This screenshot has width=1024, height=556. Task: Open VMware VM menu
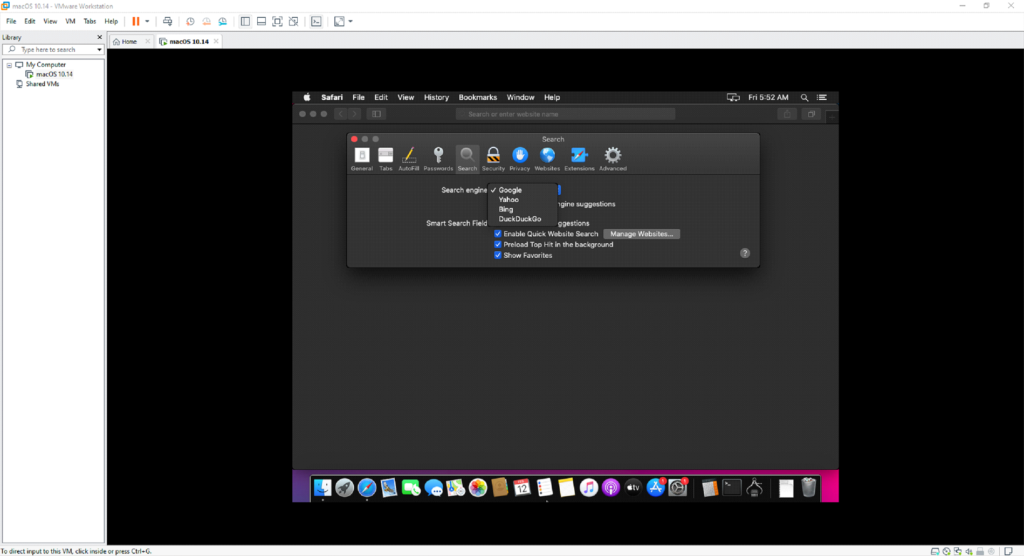[x=70, y=22]
